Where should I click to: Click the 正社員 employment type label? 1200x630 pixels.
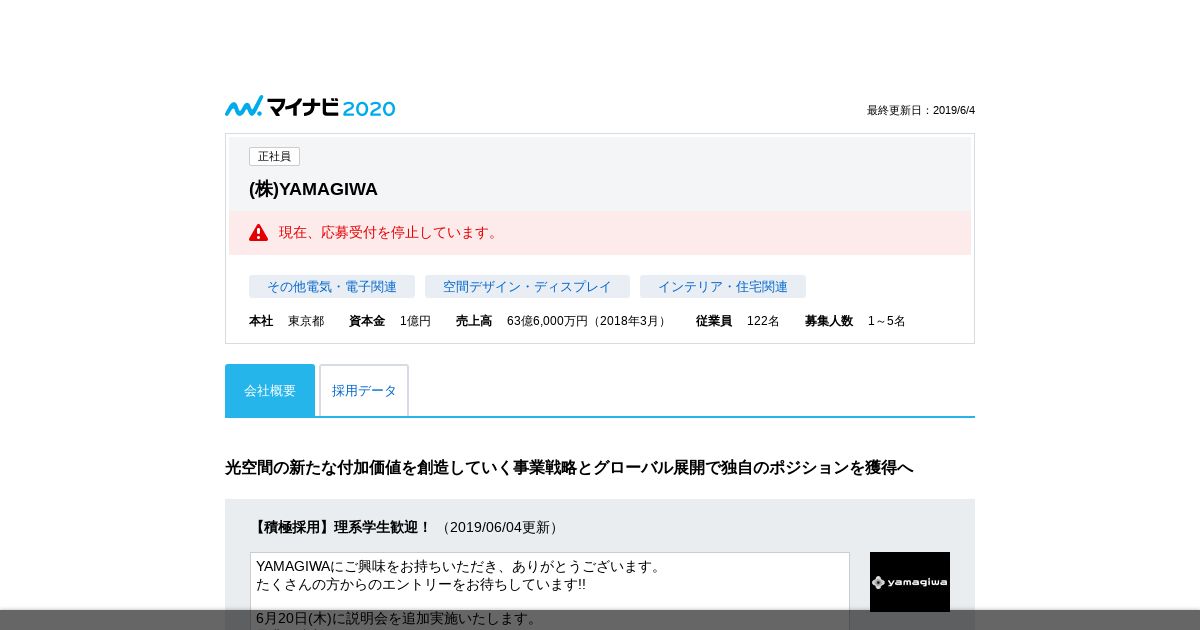[274, 156]
